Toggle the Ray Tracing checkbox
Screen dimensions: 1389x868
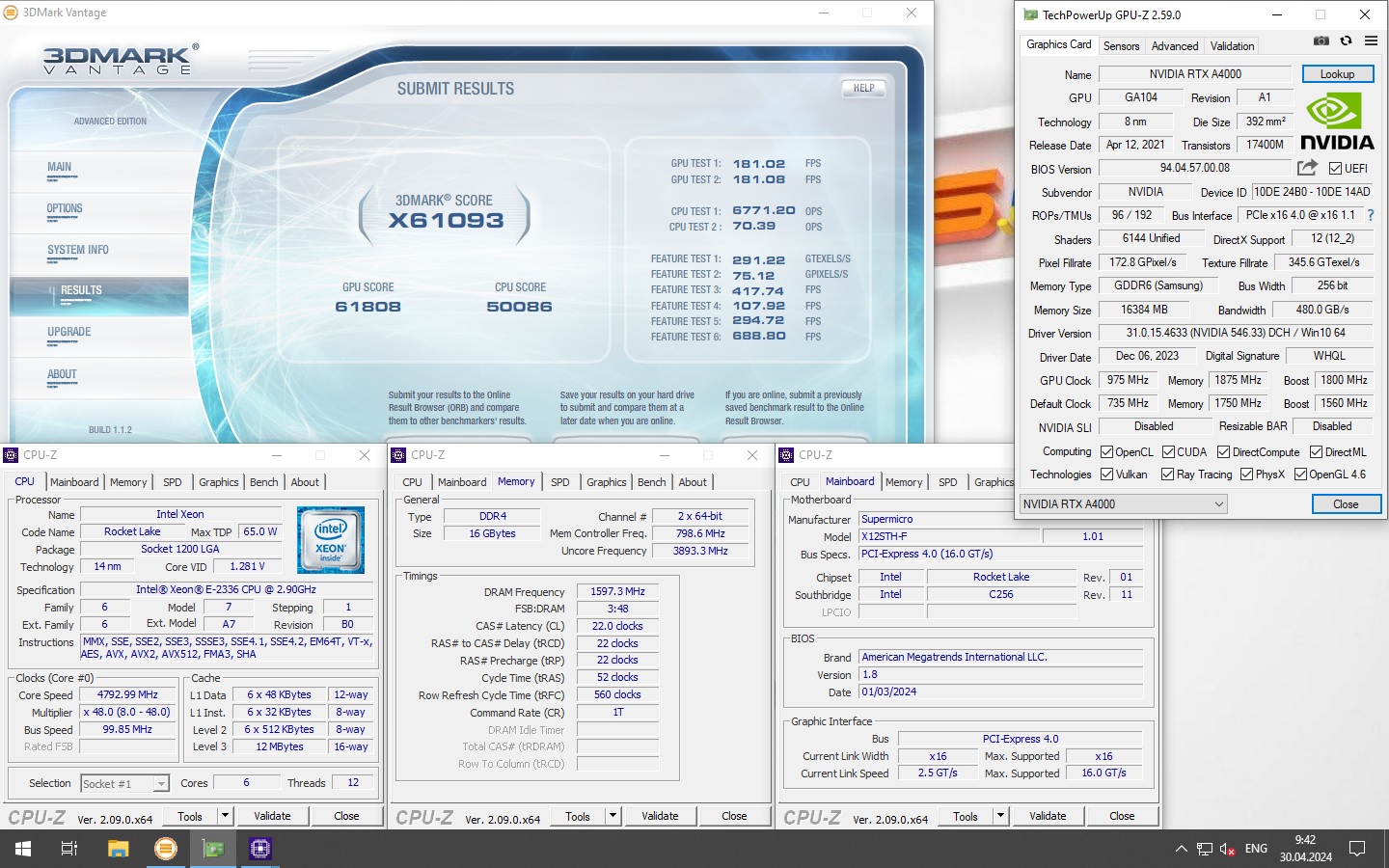tap(1168, 475)
